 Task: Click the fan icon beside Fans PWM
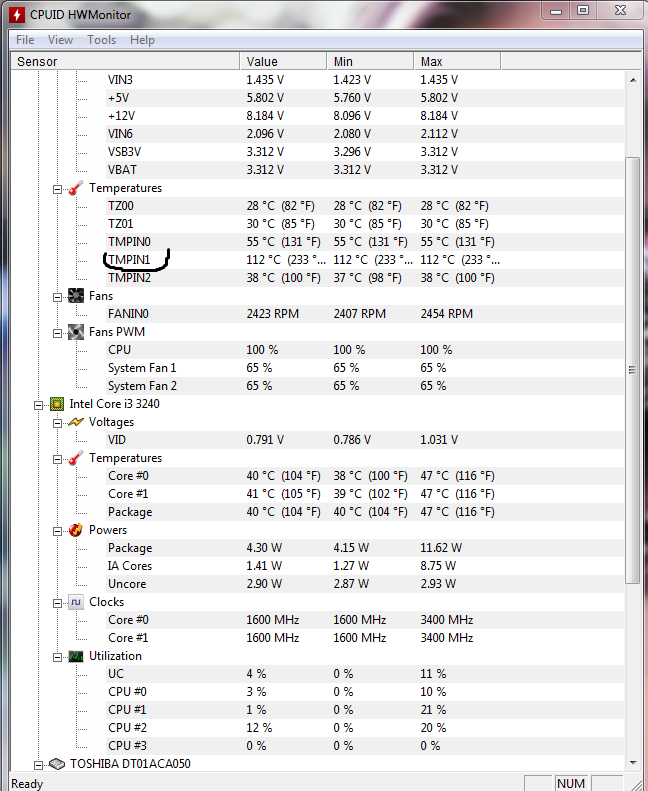tap(76, 332)
